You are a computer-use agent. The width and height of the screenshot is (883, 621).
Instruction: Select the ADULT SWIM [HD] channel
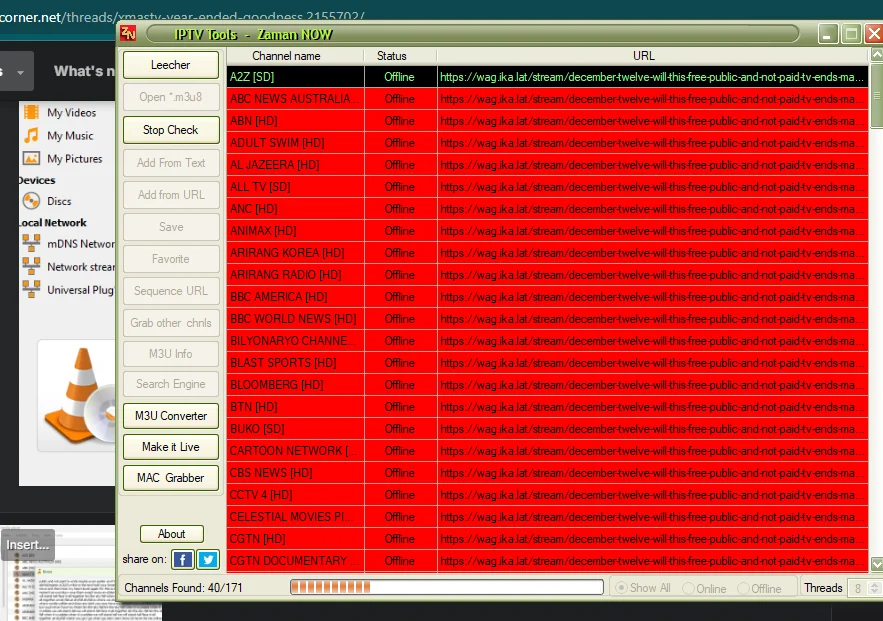click(547, 143)
